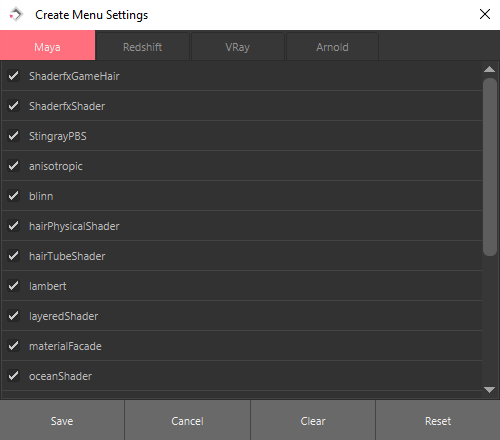Viewport: 500px width, 440px height.
Task: Click the layeredShader label
Action: (x=63, y=316)
